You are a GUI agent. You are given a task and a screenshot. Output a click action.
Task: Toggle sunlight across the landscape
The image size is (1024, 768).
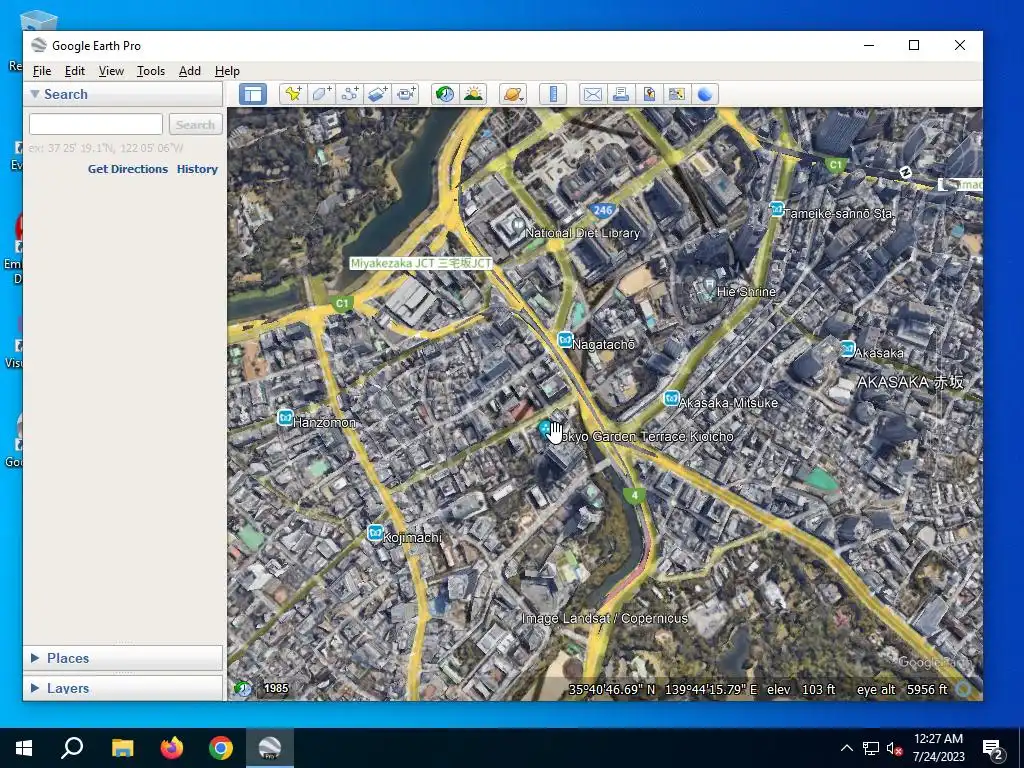(x=473, y=94)
